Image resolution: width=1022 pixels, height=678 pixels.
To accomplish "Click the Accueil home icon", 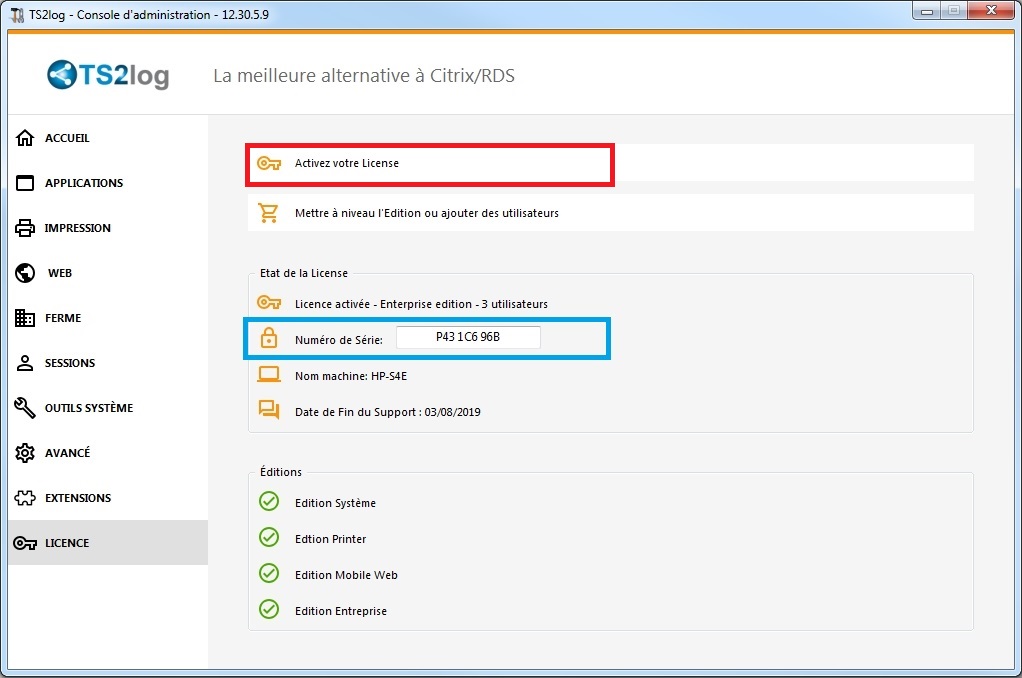I will click(25, 138).
